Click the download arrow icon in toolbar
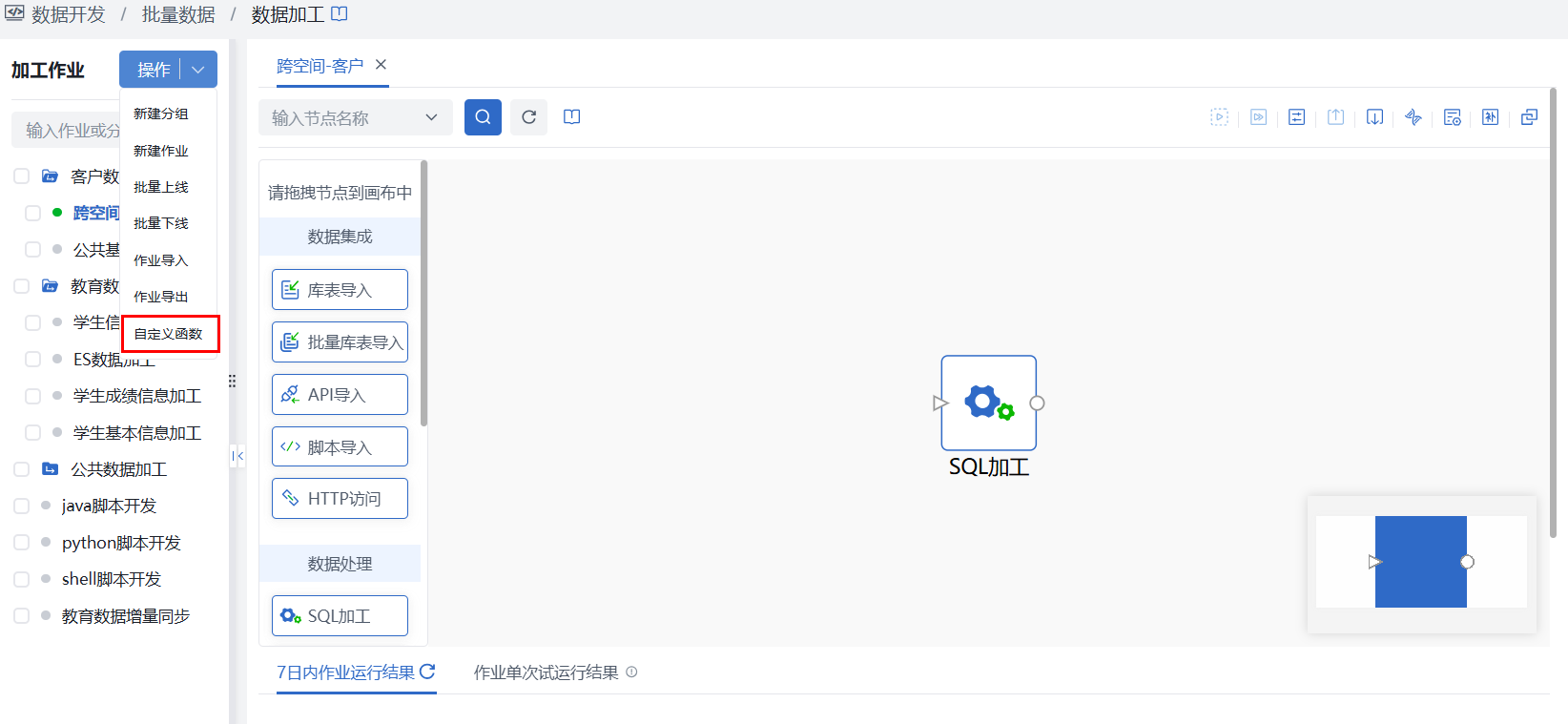Viewport: 1568px width, 724px height. [1374, 117]
